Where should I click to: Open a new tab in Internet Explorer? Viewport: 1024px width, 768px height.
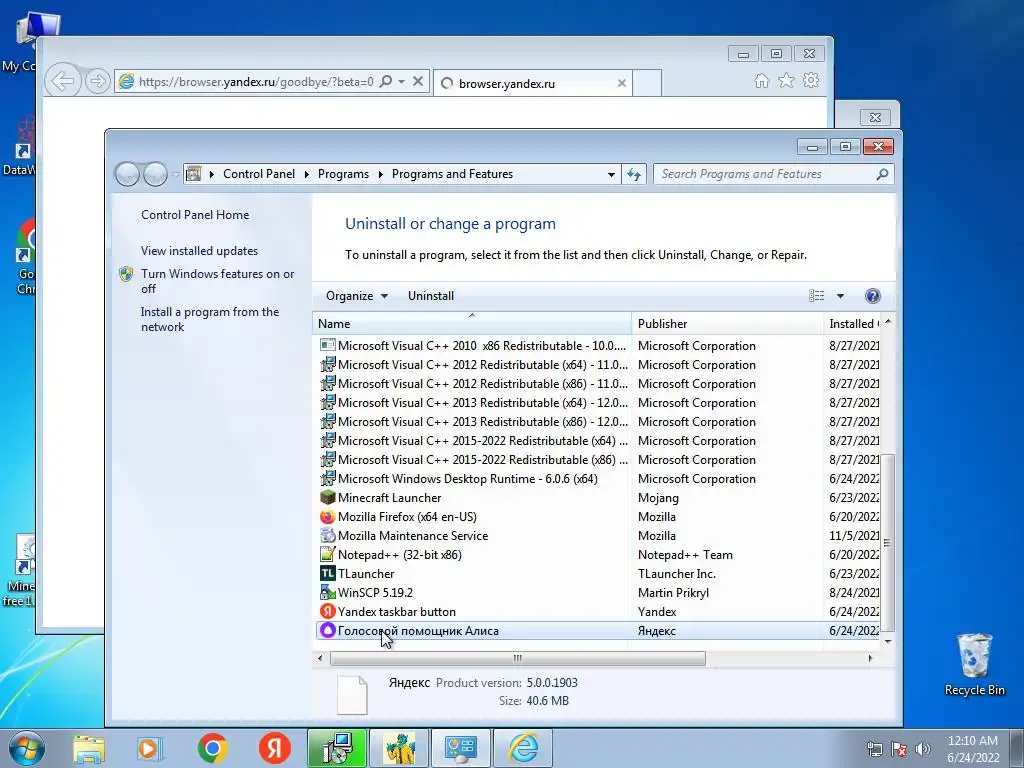point(647,83)
